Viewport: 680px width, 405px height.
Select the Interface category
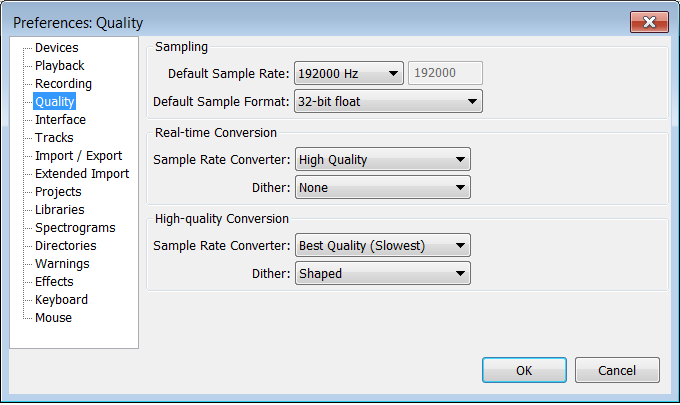pyautogui.click(x=60, y=120)
